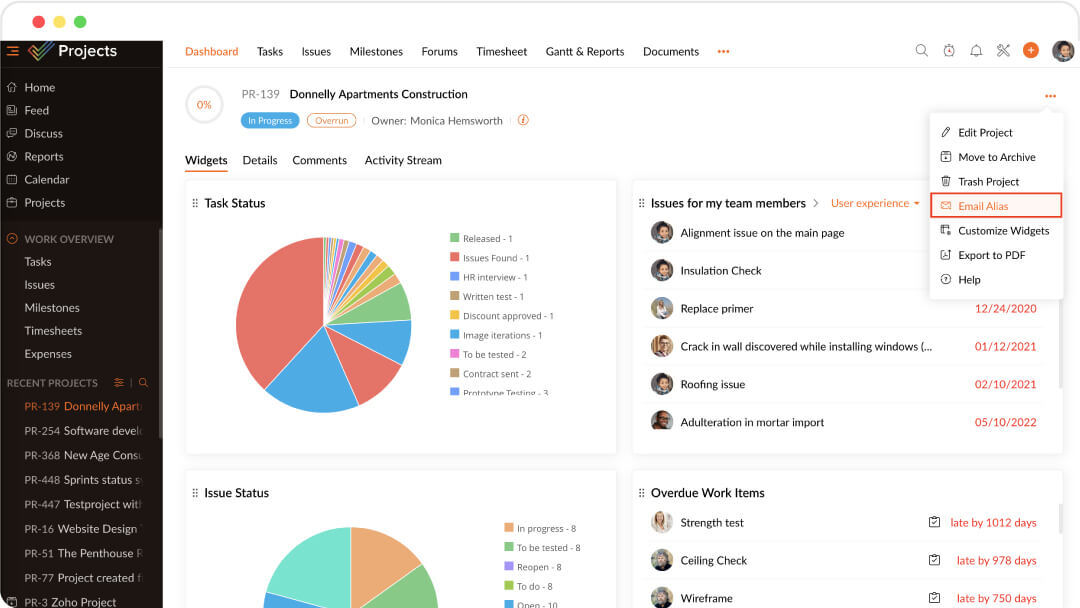1080x608 pixels.
Task: Click the 0% progress circle
Action: click(204, 104)
